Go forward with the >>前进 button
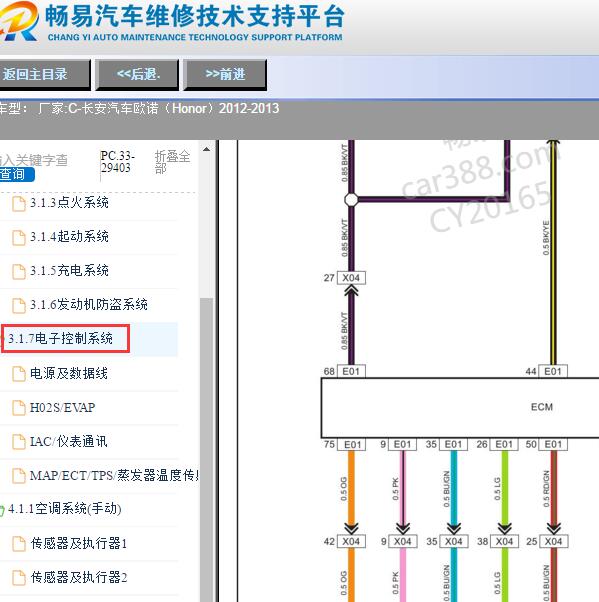 (x=225, y=74)
